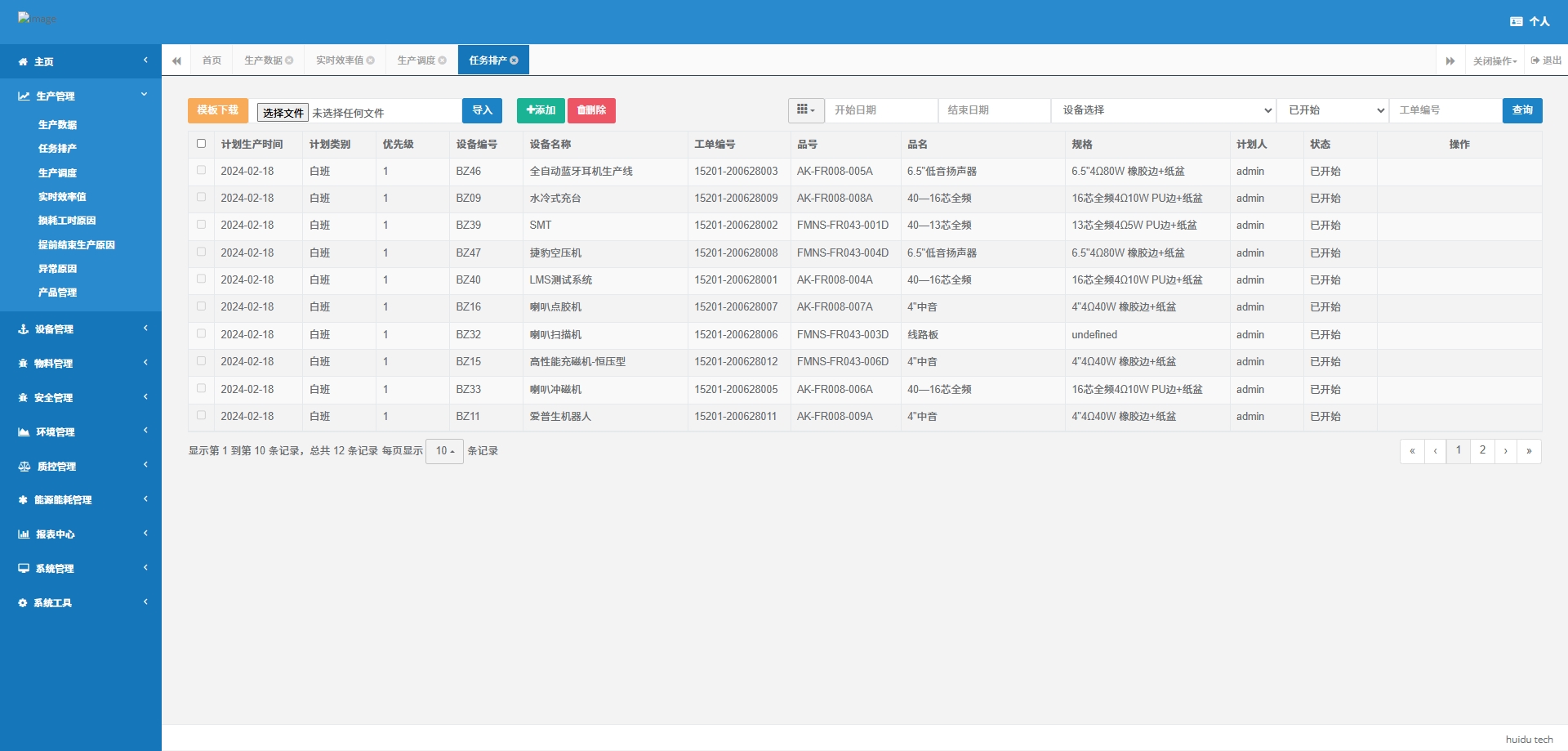1568x751 pixels.
Task: Go to last page with » button
Action: 1529,451
